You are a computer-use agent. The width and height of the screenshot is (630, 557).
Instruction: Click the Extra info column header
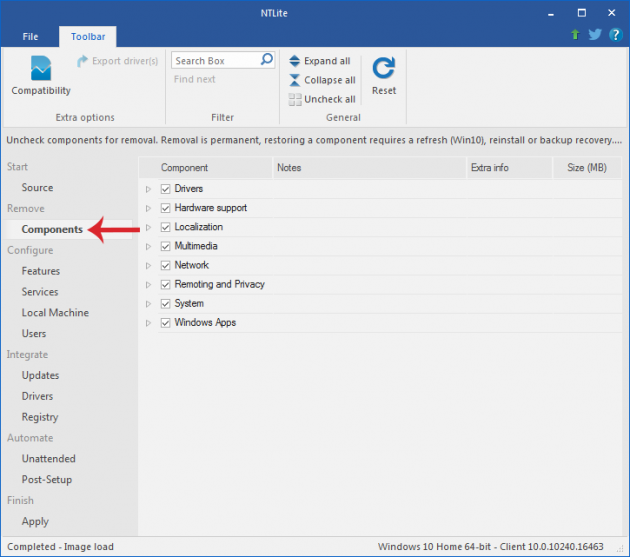point(509,168)
